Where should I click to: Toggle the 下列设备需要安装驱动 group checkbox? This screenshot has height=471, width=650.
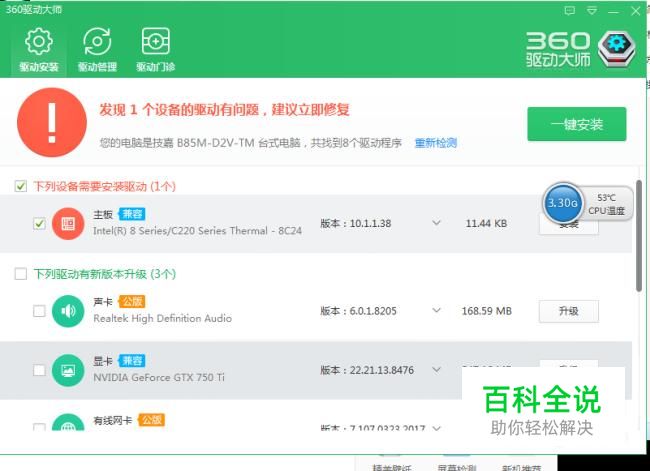pos(20,186)
